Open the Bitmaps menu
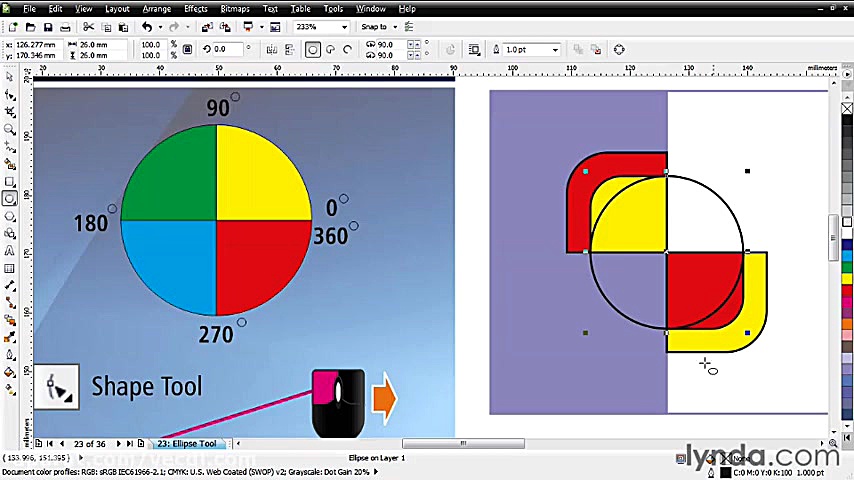This screenshot has height=480, width=854. 235,9
